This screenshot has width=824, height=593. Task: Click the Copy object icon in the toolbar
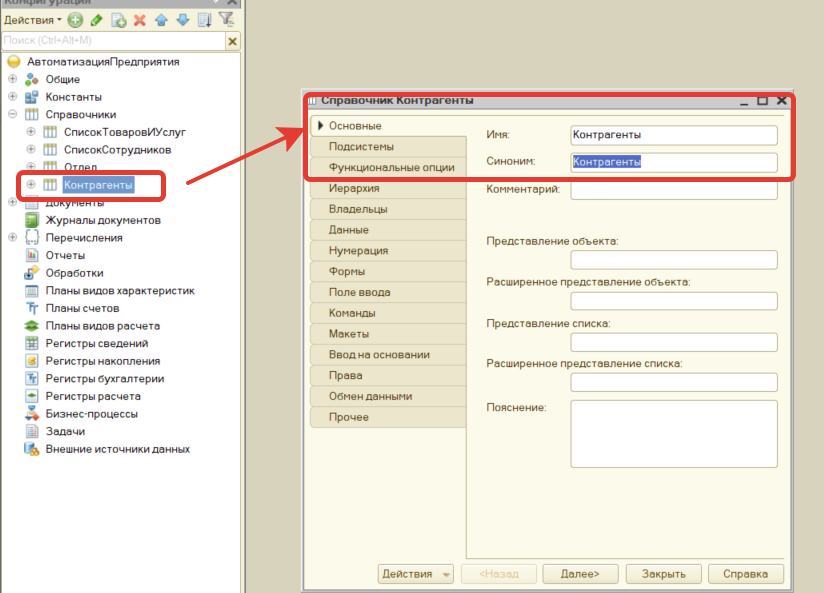pos(119,20)
